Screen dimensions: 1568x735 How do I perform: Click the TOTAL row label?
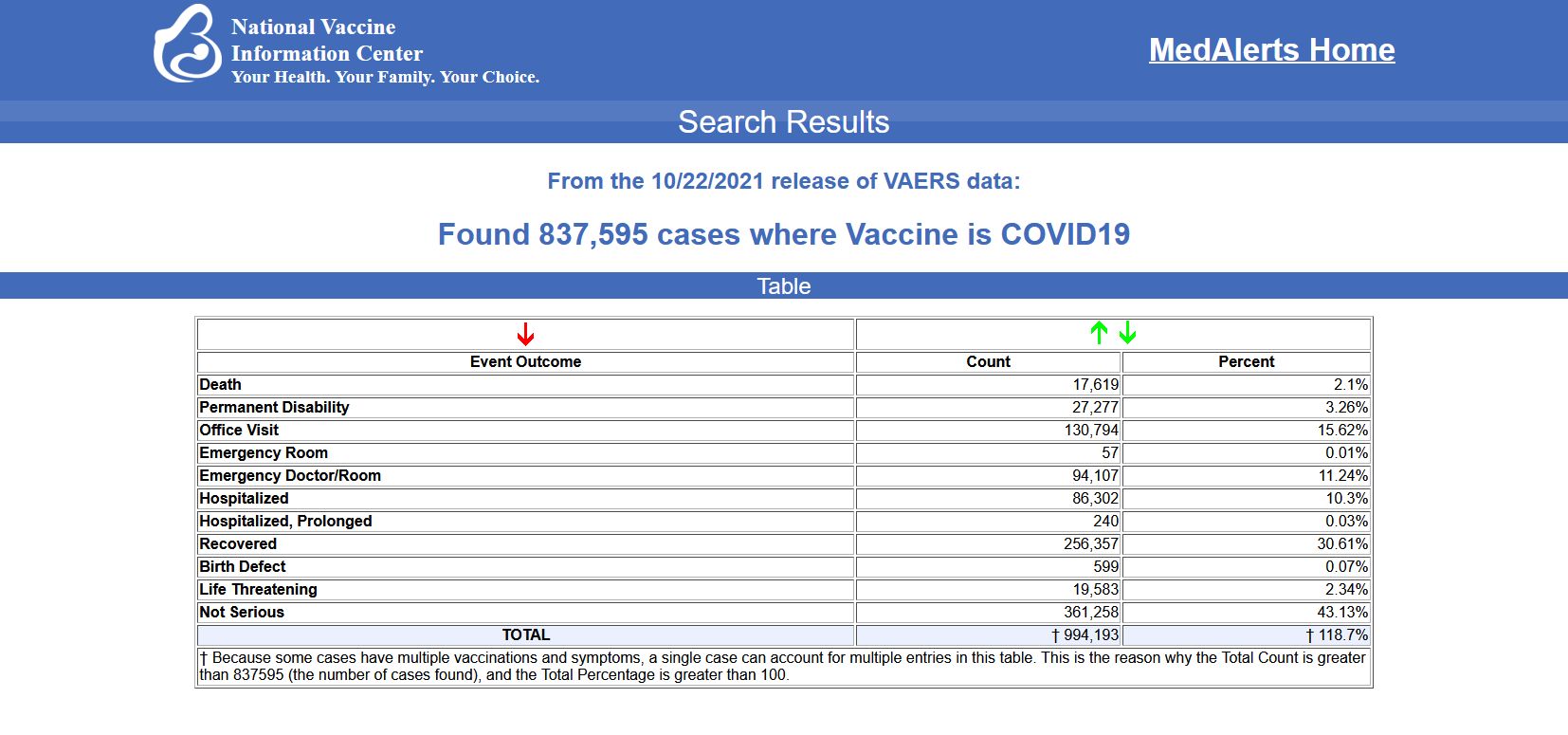pos(525,634)
